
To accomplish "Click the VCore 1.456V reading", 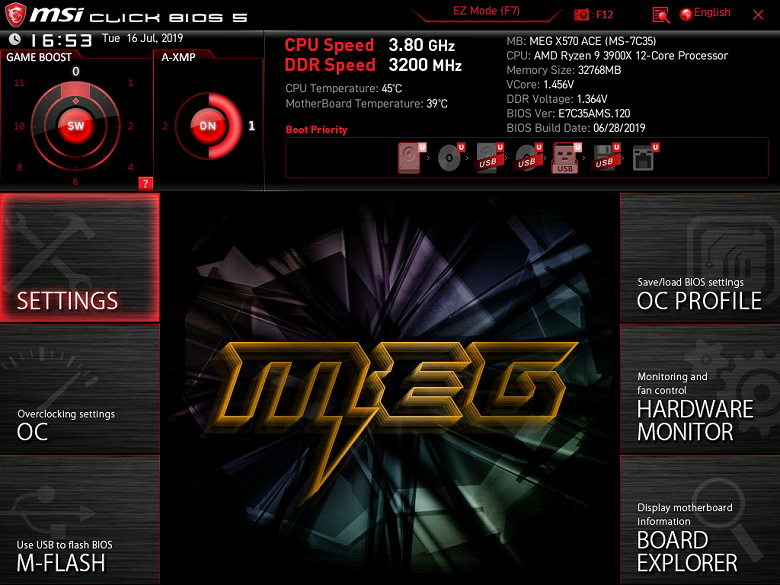I will pyautogui.click(x=540, y=85).
